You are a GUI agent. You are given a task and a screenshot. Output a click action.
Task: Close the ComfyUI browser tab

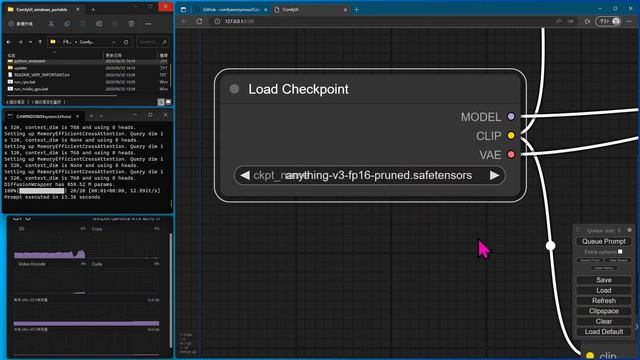point(345,9)
